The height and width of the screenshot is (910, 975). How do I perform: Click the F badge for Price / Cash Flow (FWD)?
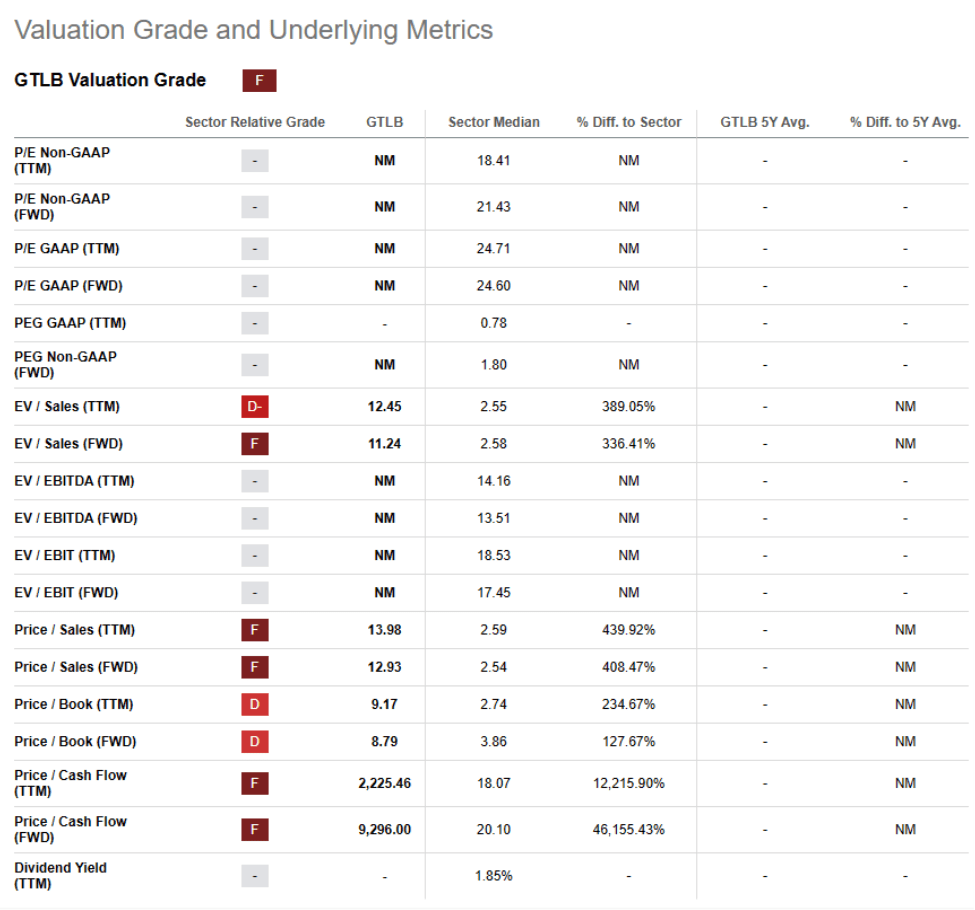tap(255, 830)
